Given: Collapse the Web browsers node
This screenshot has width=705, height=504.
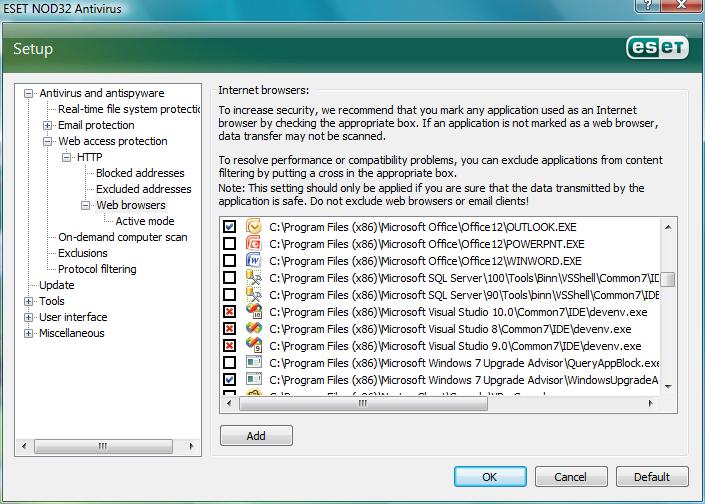Looking at the screenshot, I should pos(85,205).
